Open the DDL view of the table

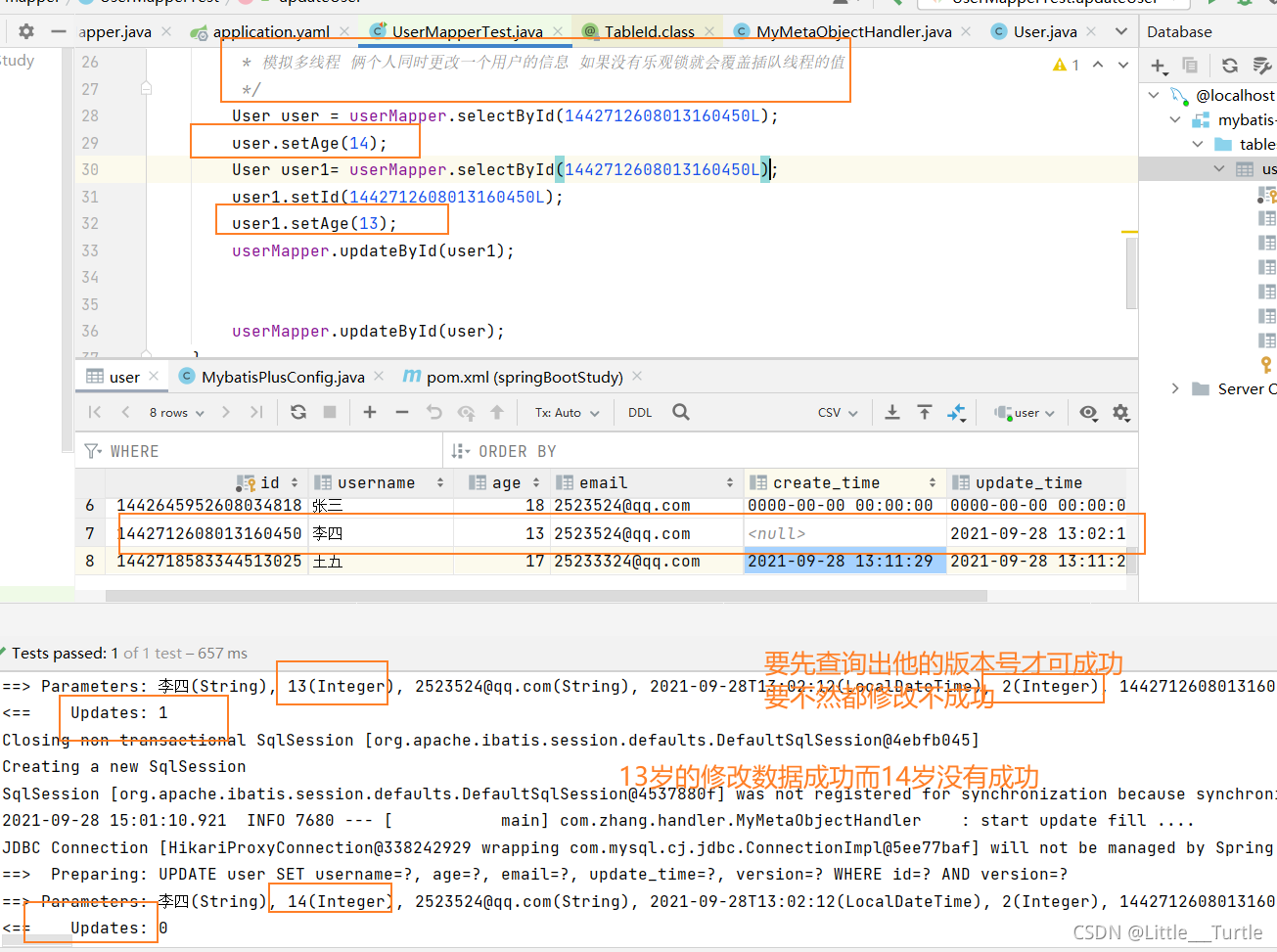[640, 412]
